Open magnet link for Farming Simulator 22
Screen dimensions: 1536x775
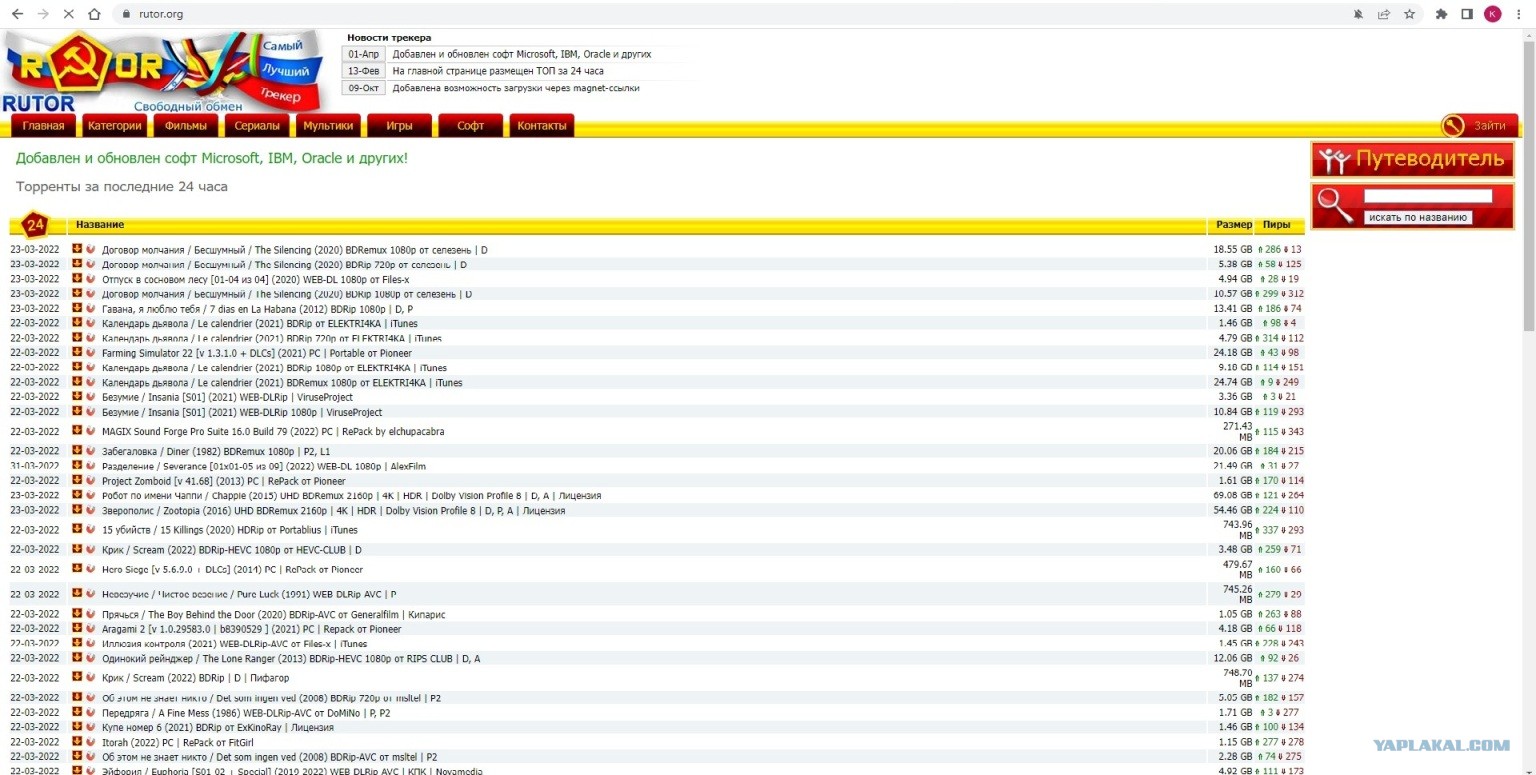(x=90, y=352)
